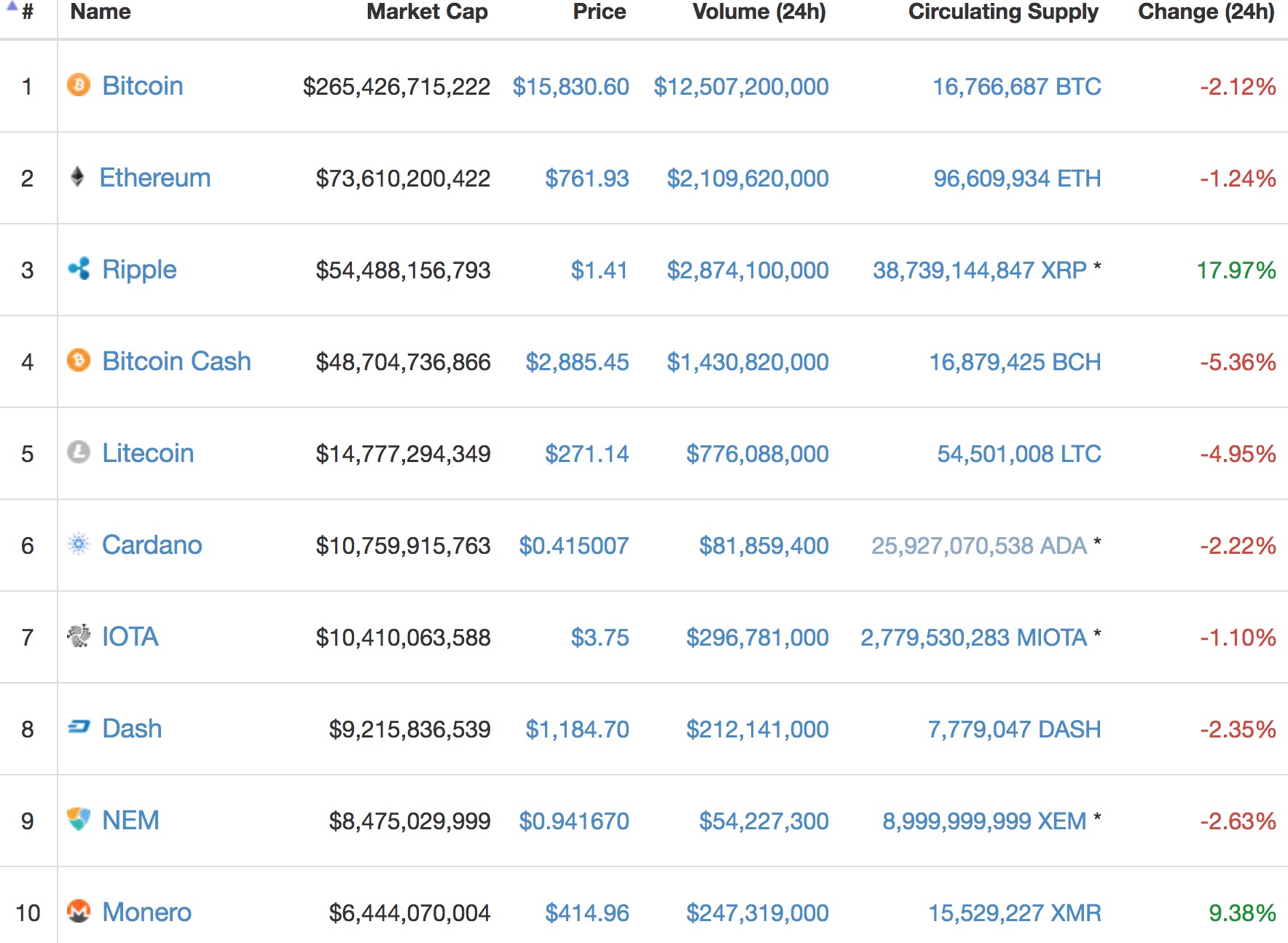Click the IOTA logo icon
Viewport: 1288px width, 943px height.
pyautogui.click(x=79, y=636)
